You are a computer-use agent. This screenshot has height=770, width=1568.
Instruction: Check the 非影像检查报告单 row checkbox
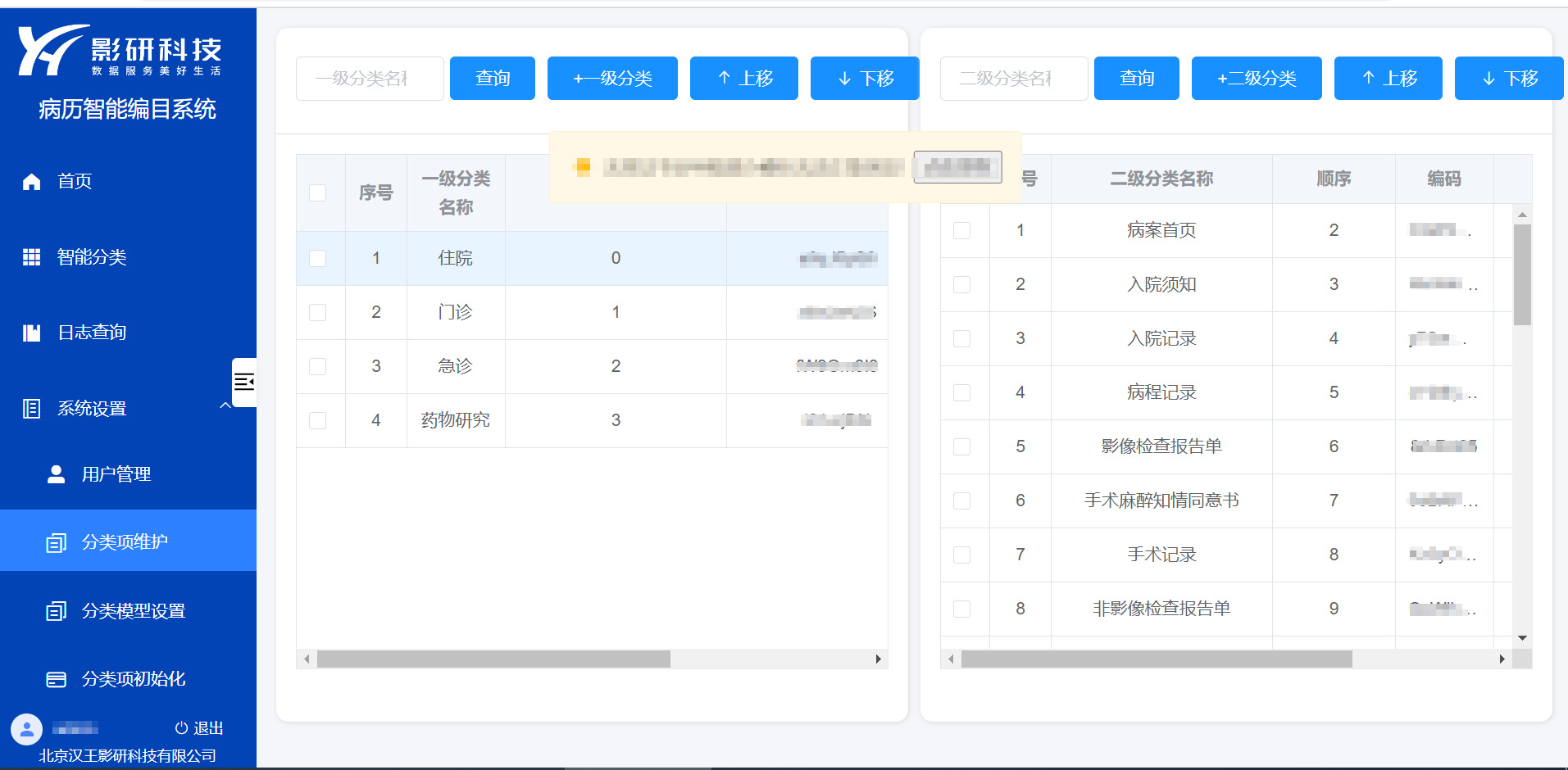tap(962, 609)
